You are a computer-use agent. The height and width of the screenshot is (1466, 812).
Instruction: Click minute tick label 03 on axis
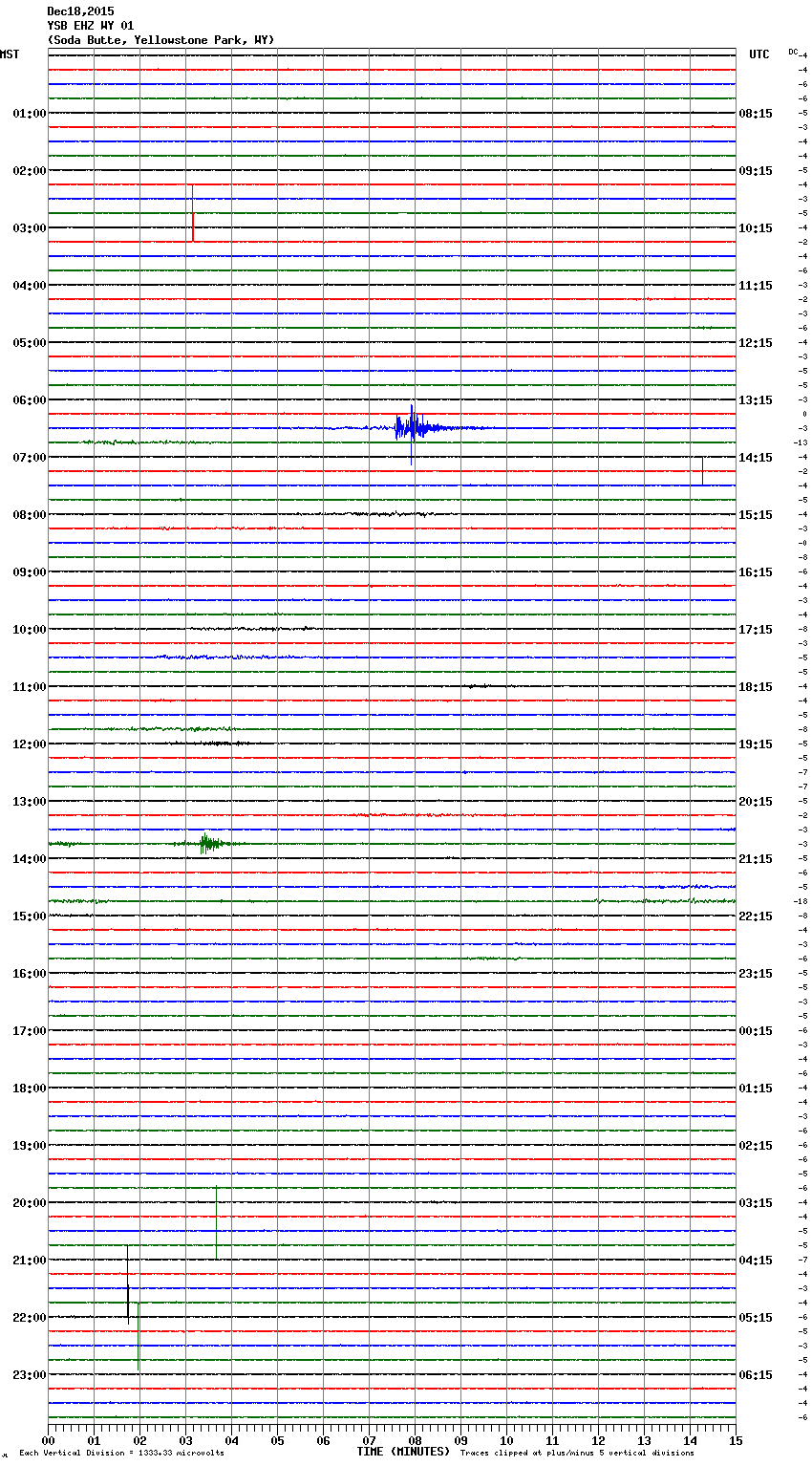[x=185, y=1440]
